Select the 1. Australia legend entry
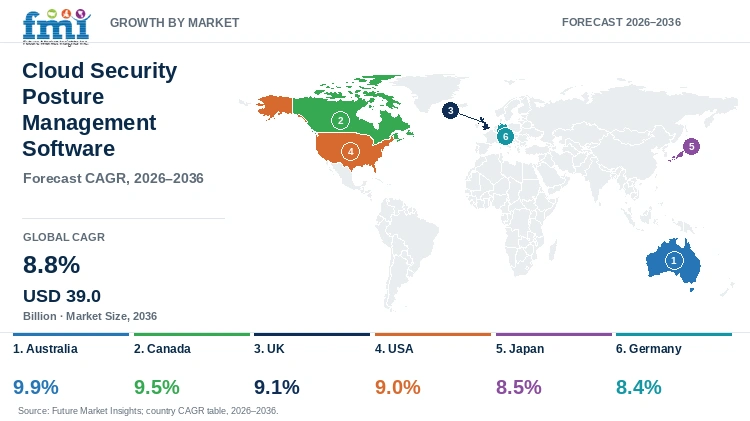750x421 pixels. [45, 349]
